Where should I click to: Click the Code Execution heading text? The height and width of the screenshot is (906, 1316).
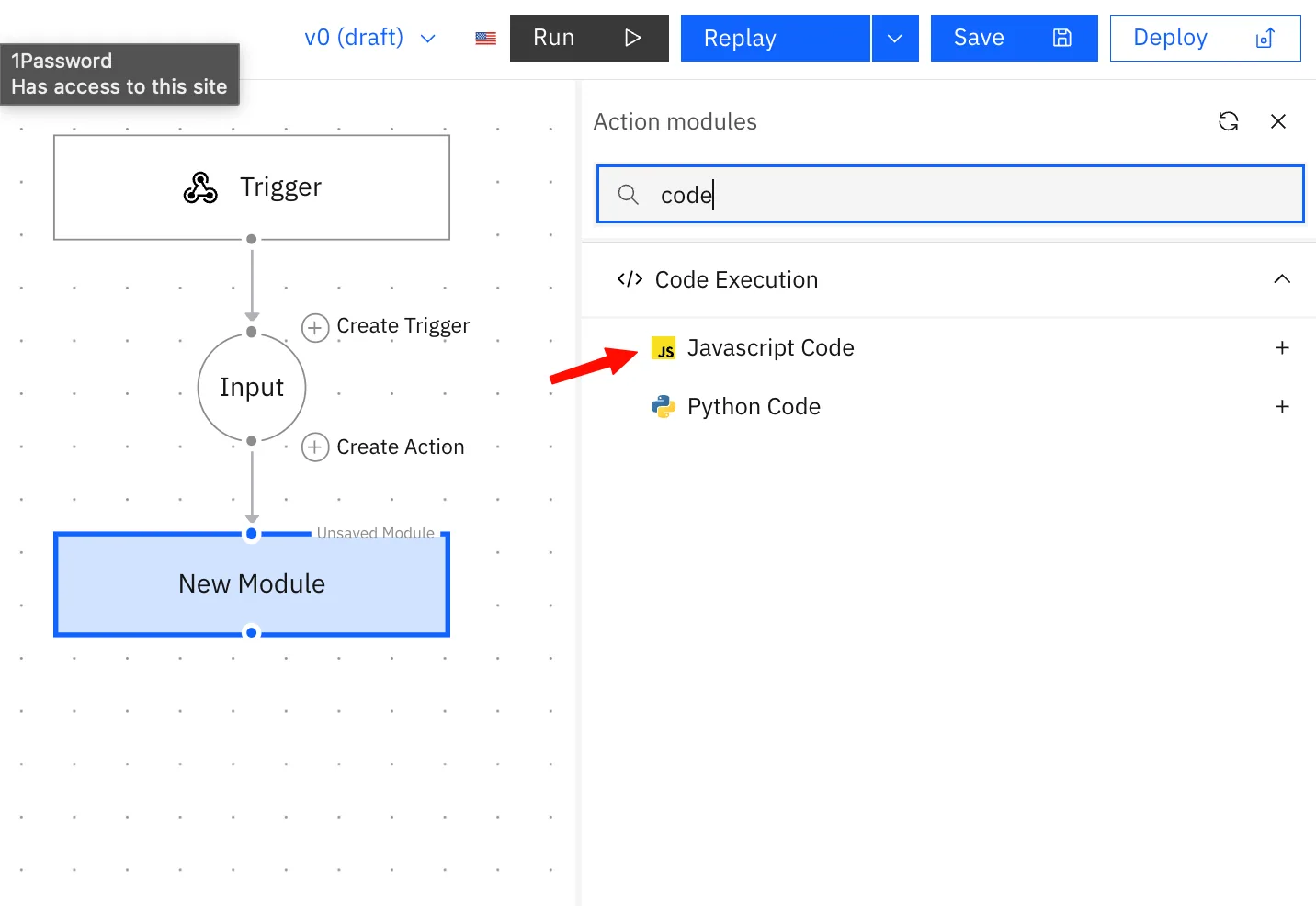[736, 279]
